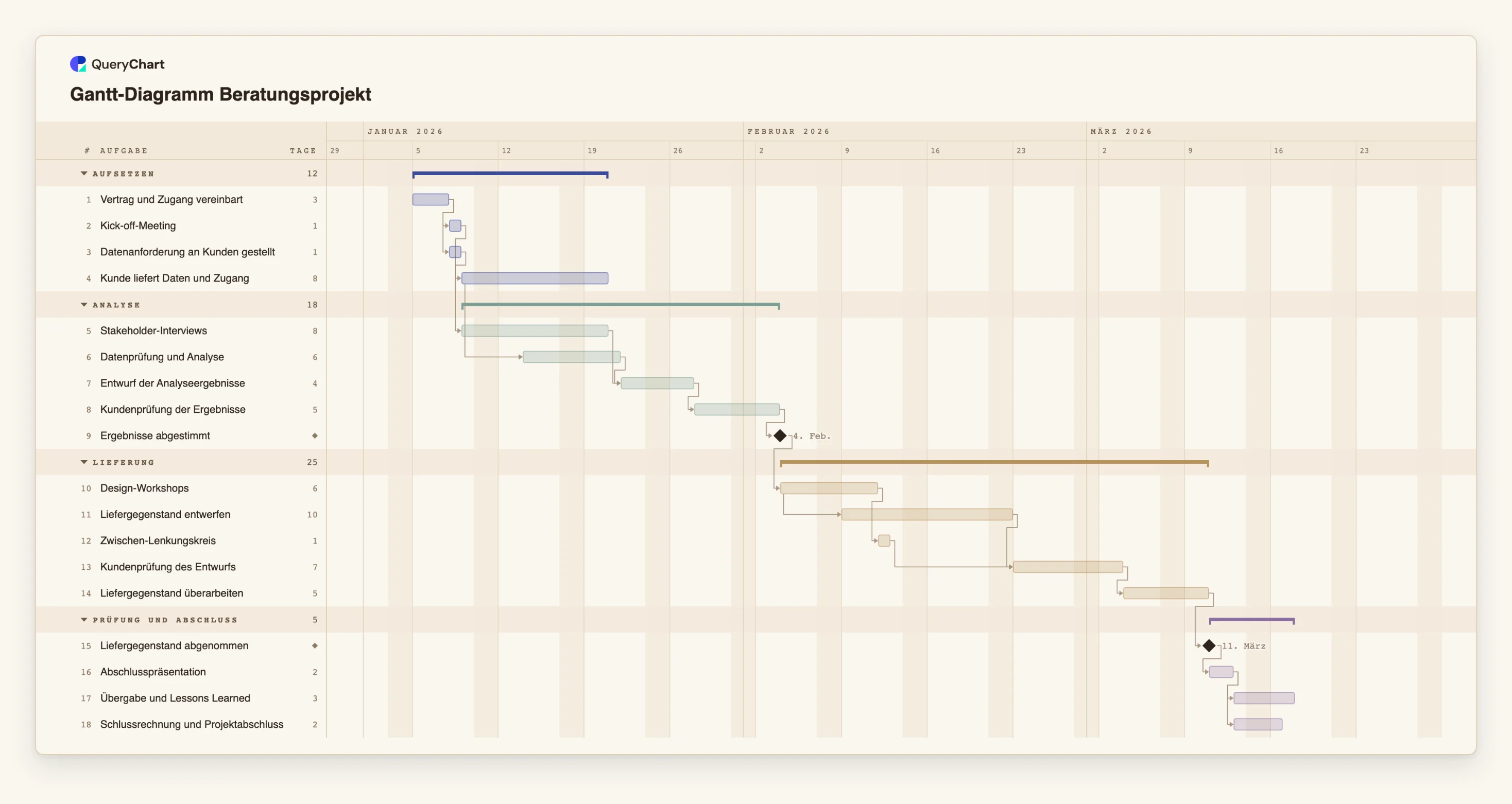Image resolution: width=1512 pixels, height=804 pixels.
Task: Click the Datenanforderung Gantt bar
Action: [x=455, y=252]
